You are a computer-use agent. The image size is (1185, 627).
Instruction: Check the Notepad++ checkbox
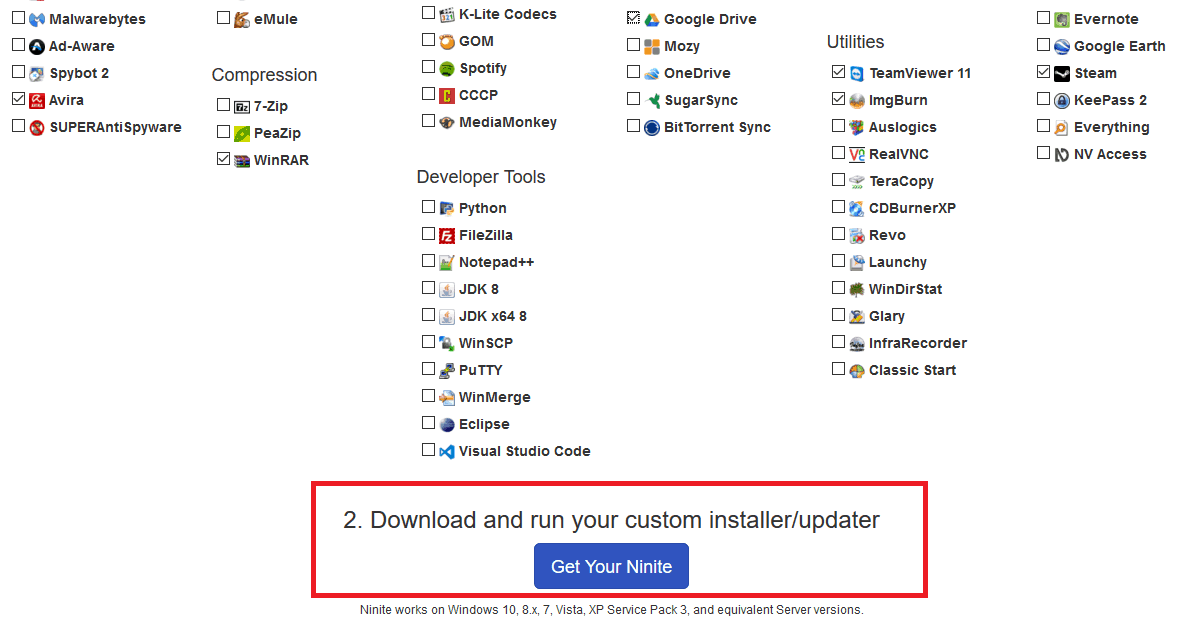429,261
